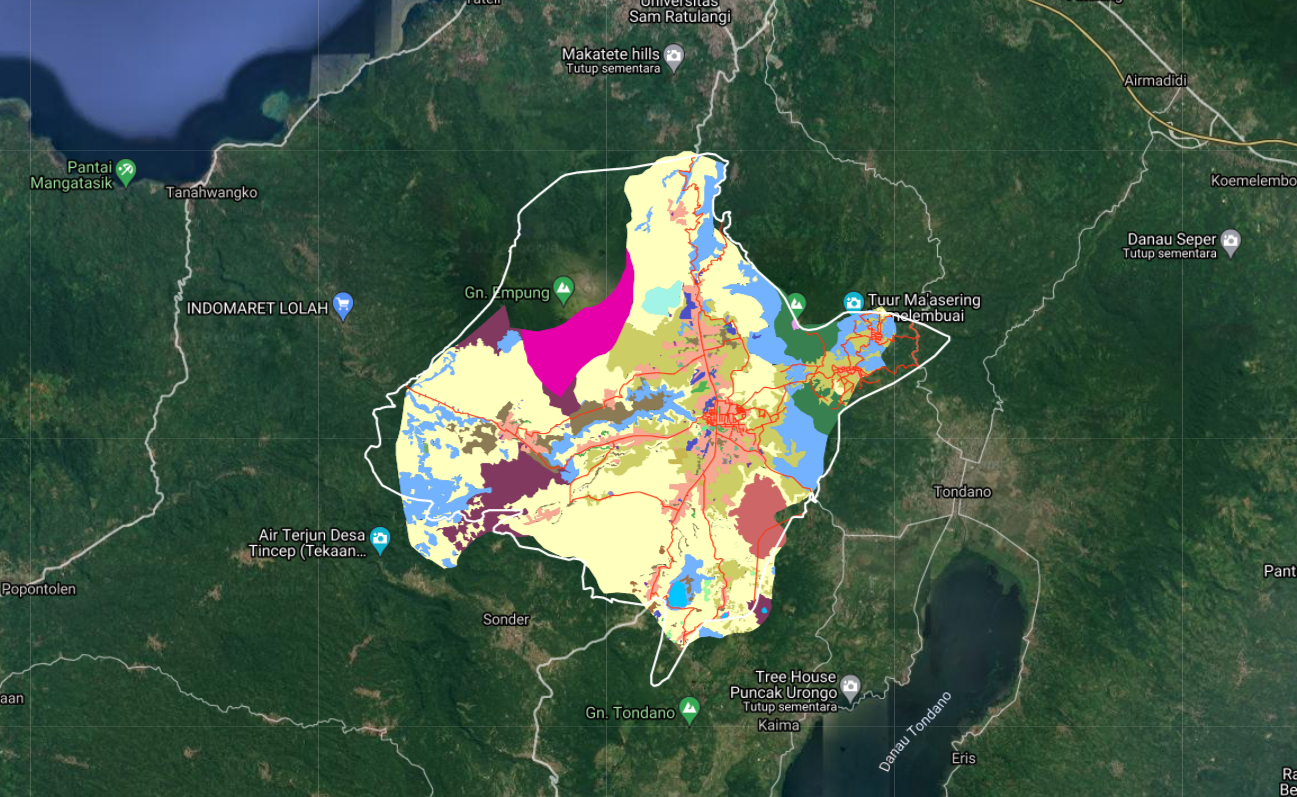Click the green mountain icon left of Tuur Ma'asering
Screen dimensions: 1297x797
796,302
